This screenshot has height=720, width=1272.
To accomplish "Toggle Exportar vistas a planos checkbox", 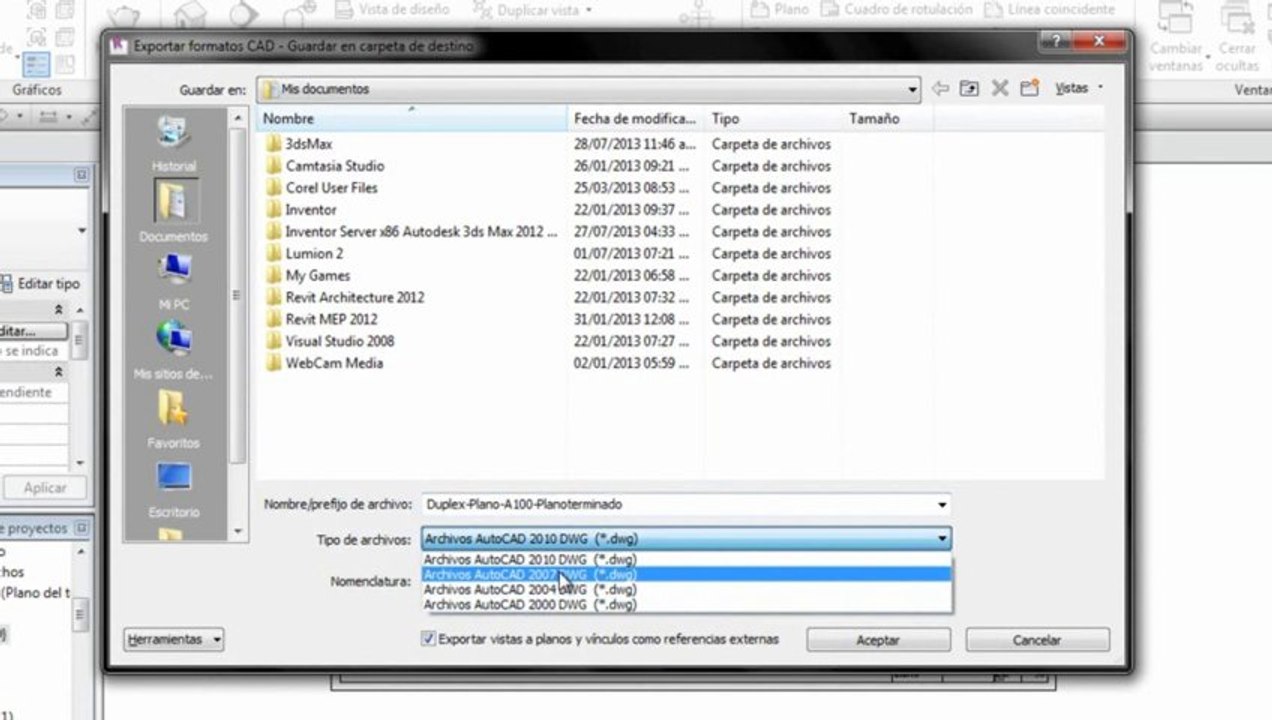I will [x=429, y=639].
